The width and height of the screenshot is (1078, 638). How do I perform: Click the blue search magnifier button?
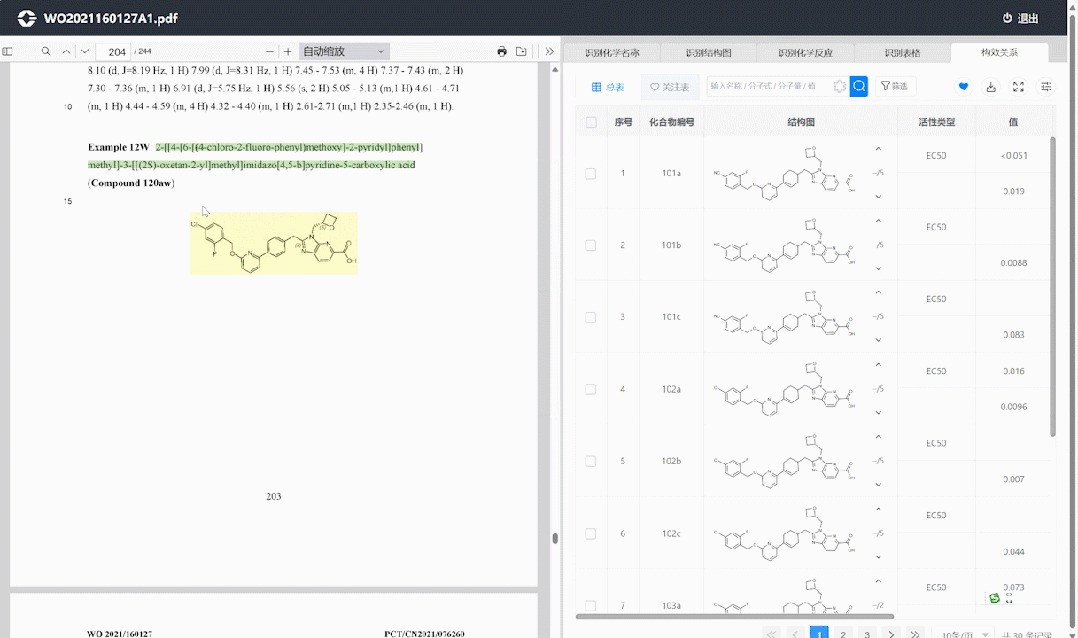[859, 86]
